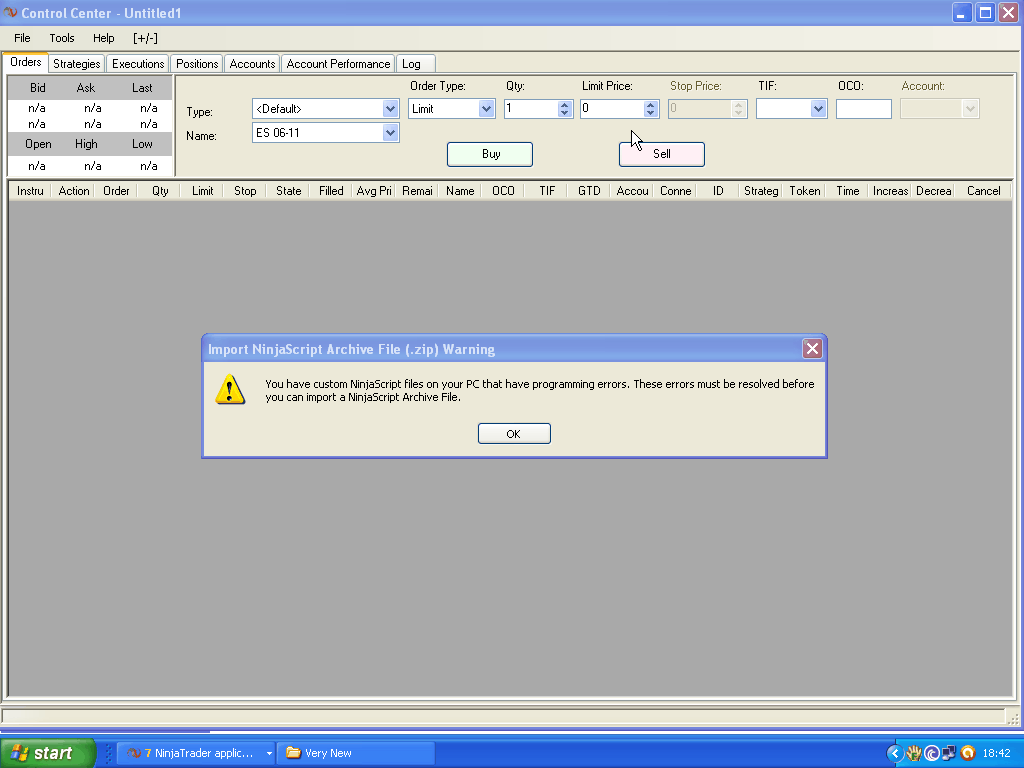
Task: Click the system clock showing 18:42
Action: tap(997, 753)
